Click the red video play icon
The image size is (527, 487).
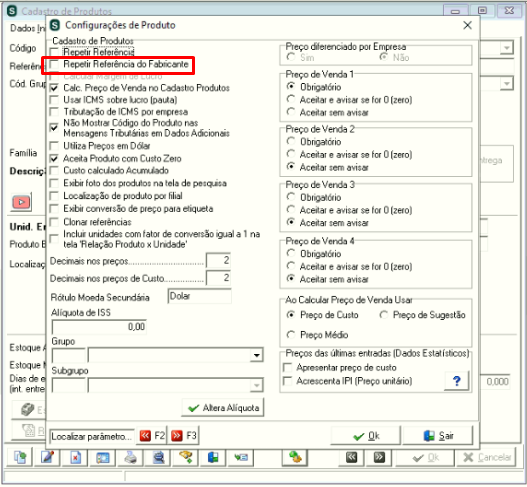pos(22,202)
